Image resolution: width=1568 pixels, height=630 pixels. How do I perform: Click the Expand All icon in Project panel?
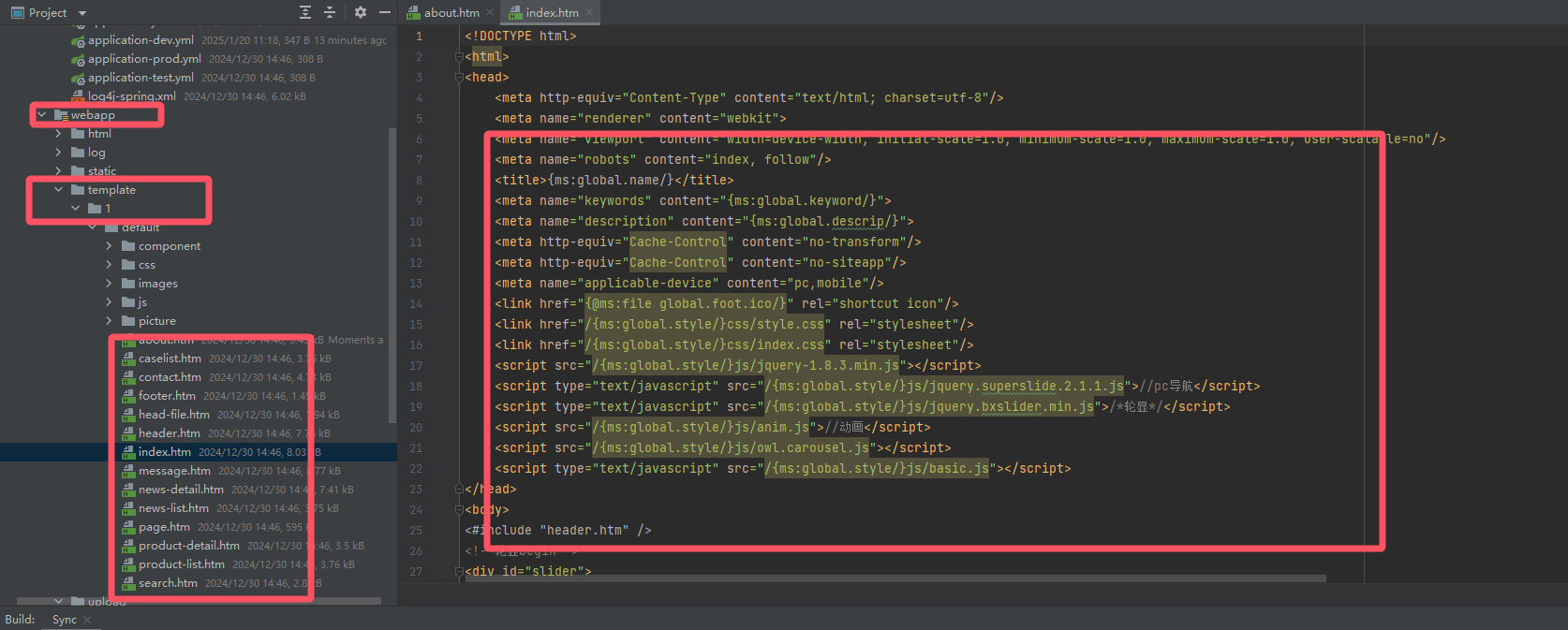coord(305,12)
